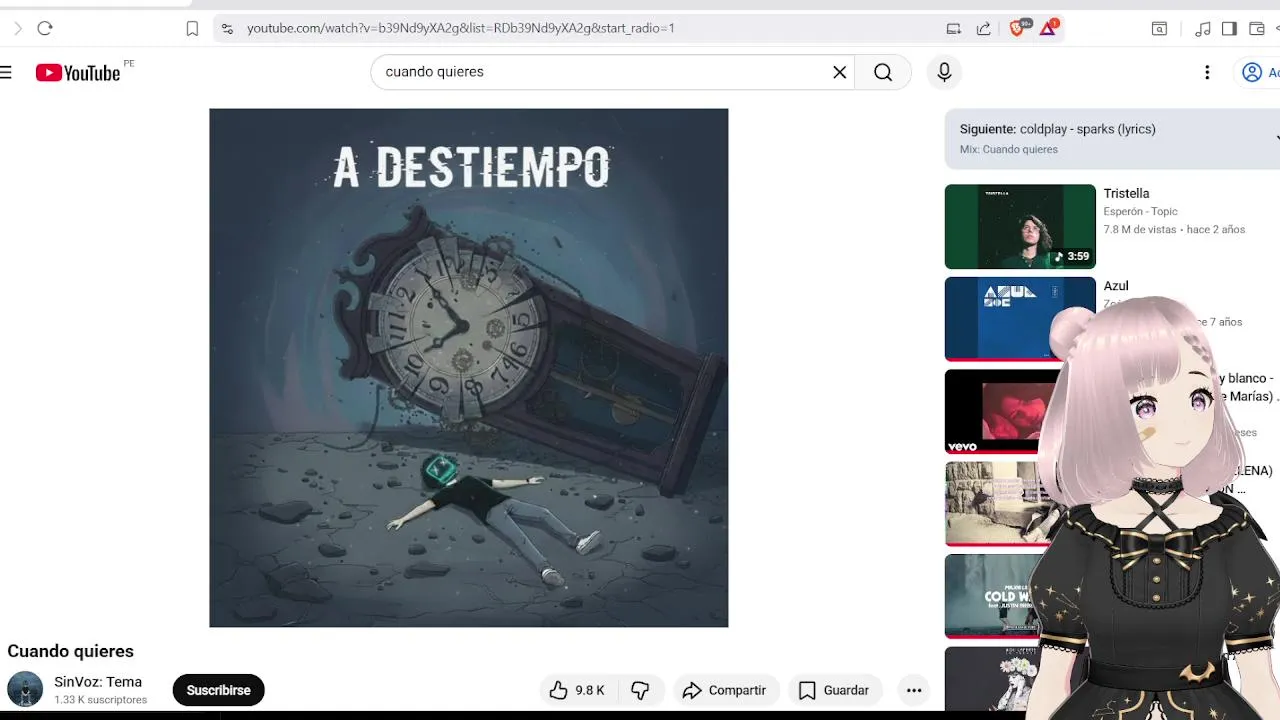Viewport: 1280px width, 720px height.
Task: Clear the search text with X
Action: point(840,72)
